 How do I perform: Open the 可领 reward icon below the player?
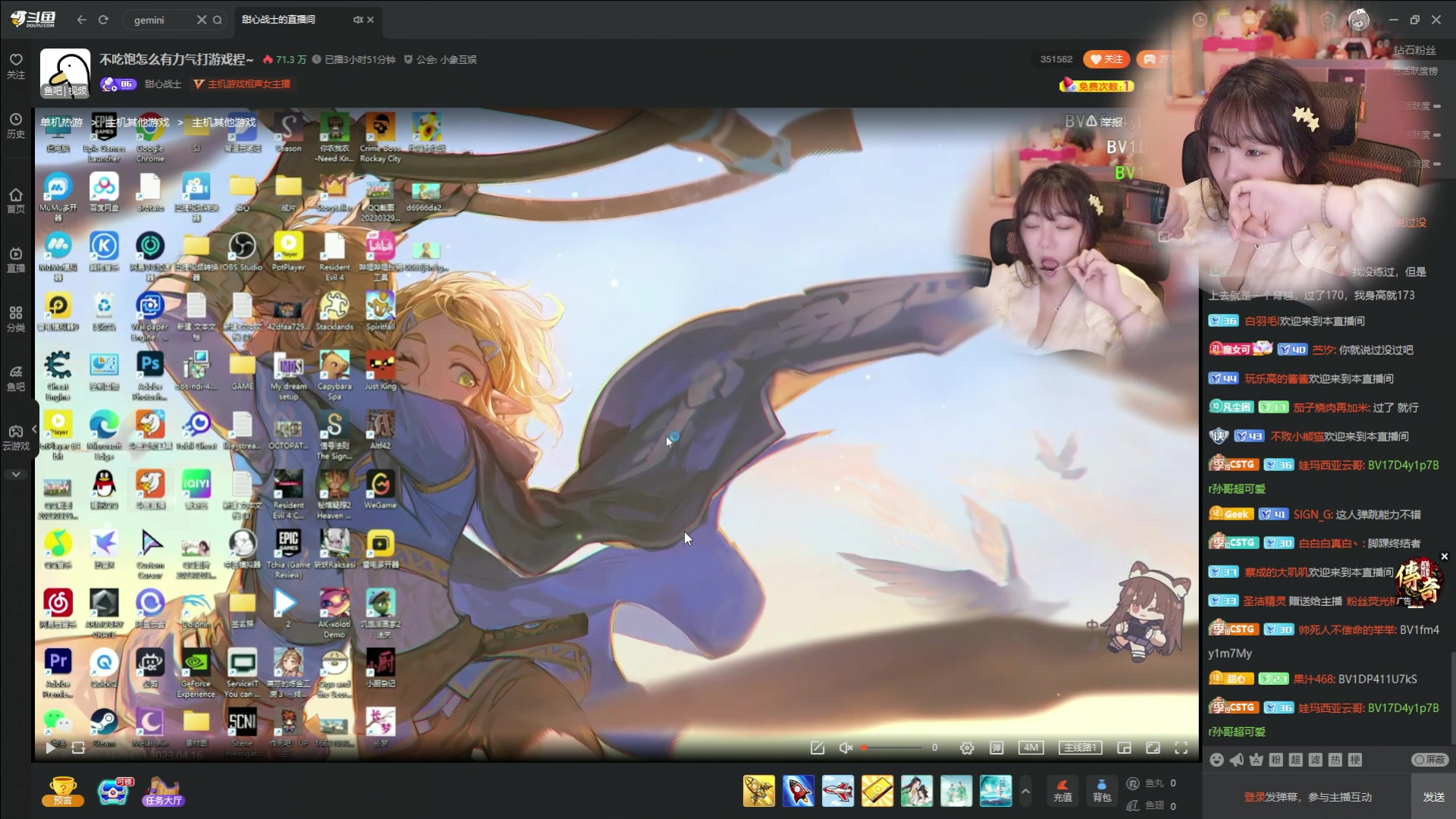click(115, 791)
